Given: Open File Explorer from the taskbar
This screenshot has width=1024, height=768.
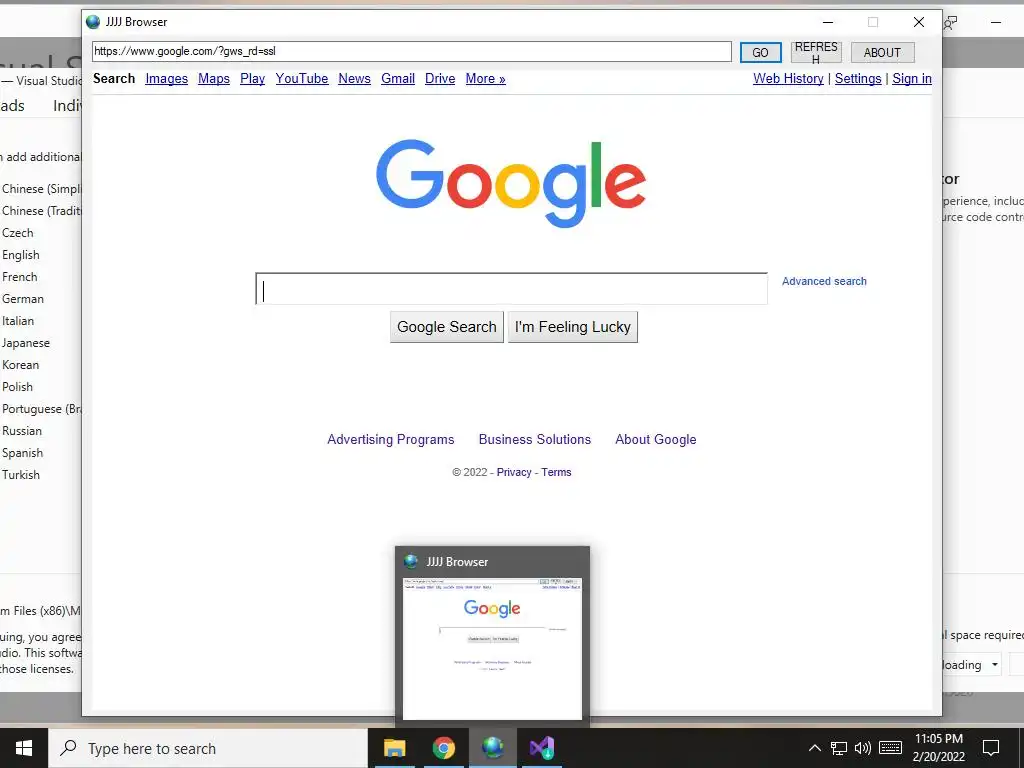Looking at the screenshot, I should point(394,748).
